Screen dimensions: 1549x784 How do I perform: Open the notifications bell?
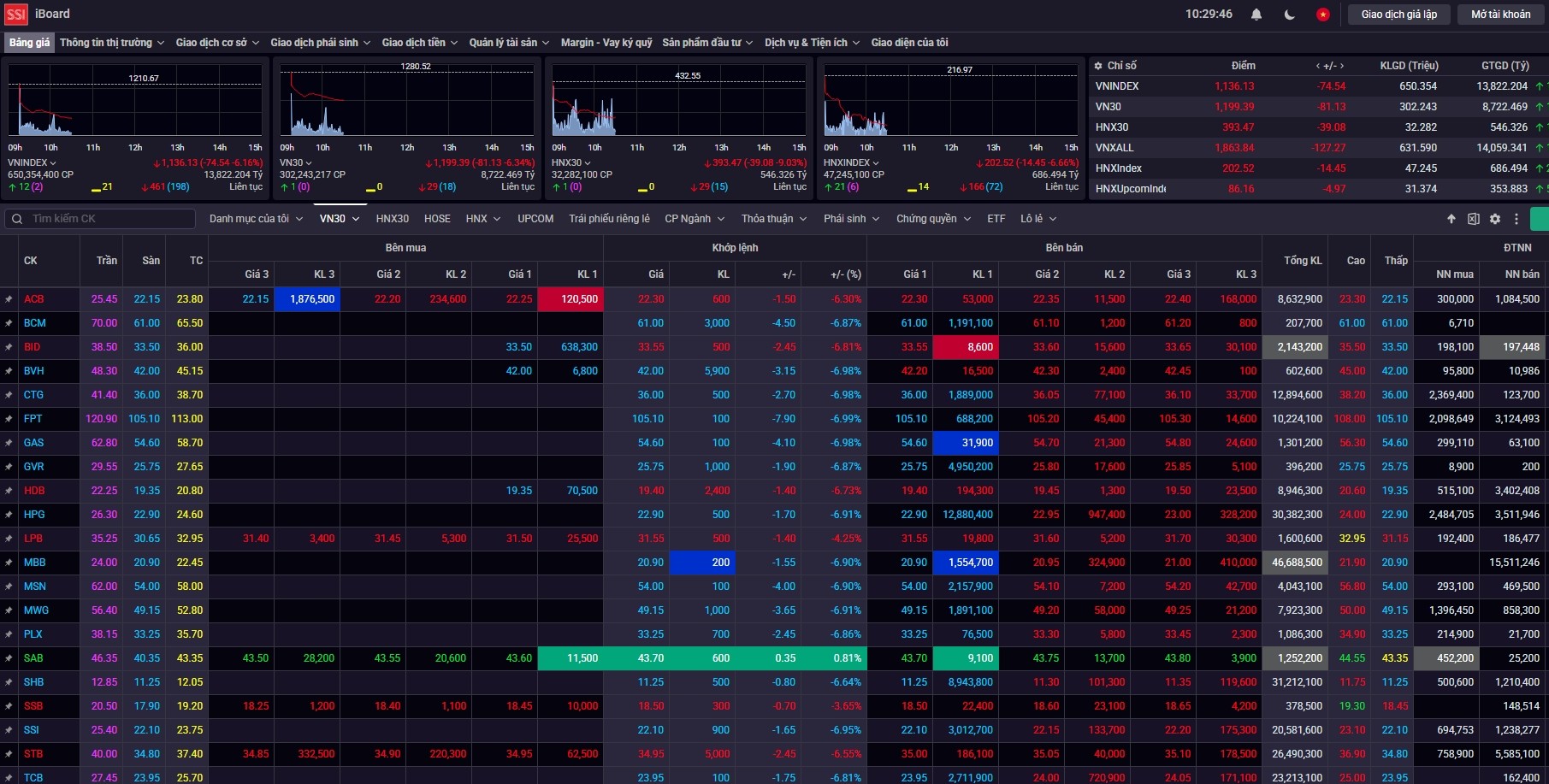click(x=1256, y=15)
